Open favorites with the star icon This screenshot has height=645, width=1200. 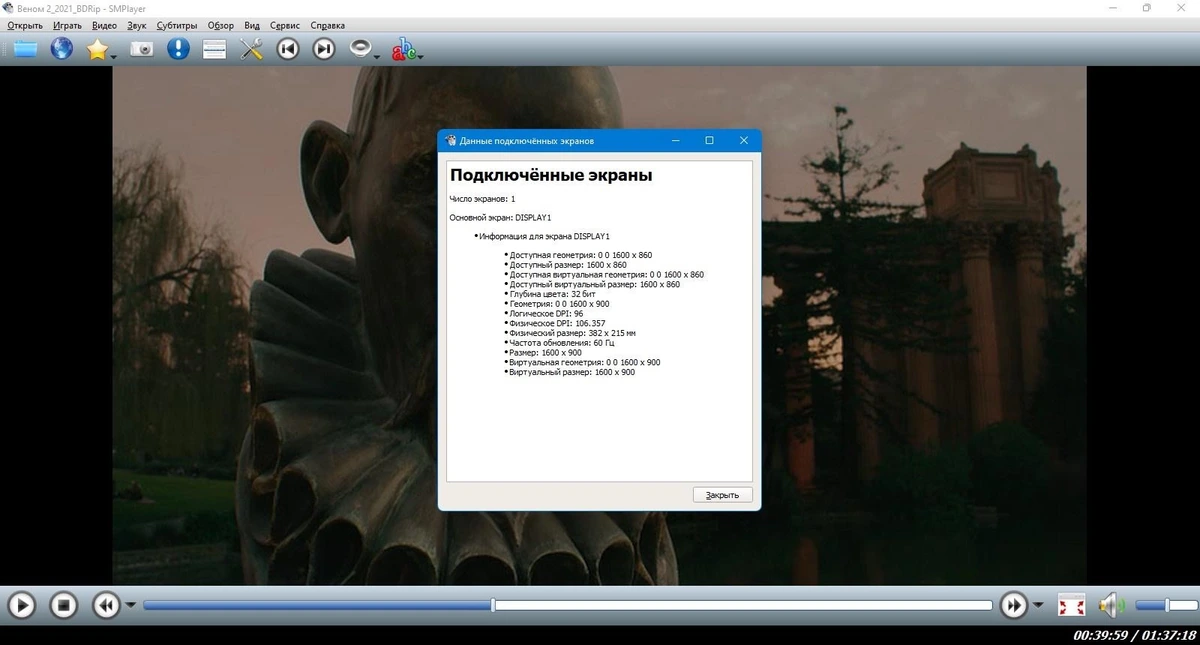point(97,48)
